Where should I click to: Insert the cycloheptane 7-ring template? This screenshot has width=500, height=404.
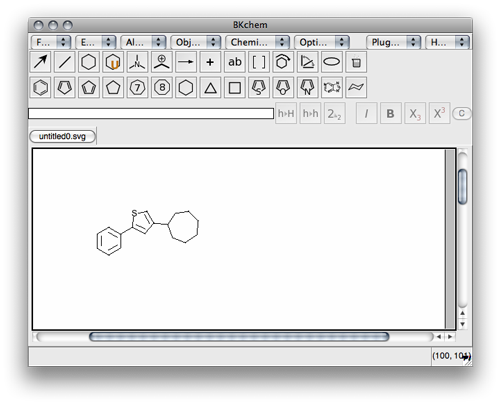pos(137,87)
